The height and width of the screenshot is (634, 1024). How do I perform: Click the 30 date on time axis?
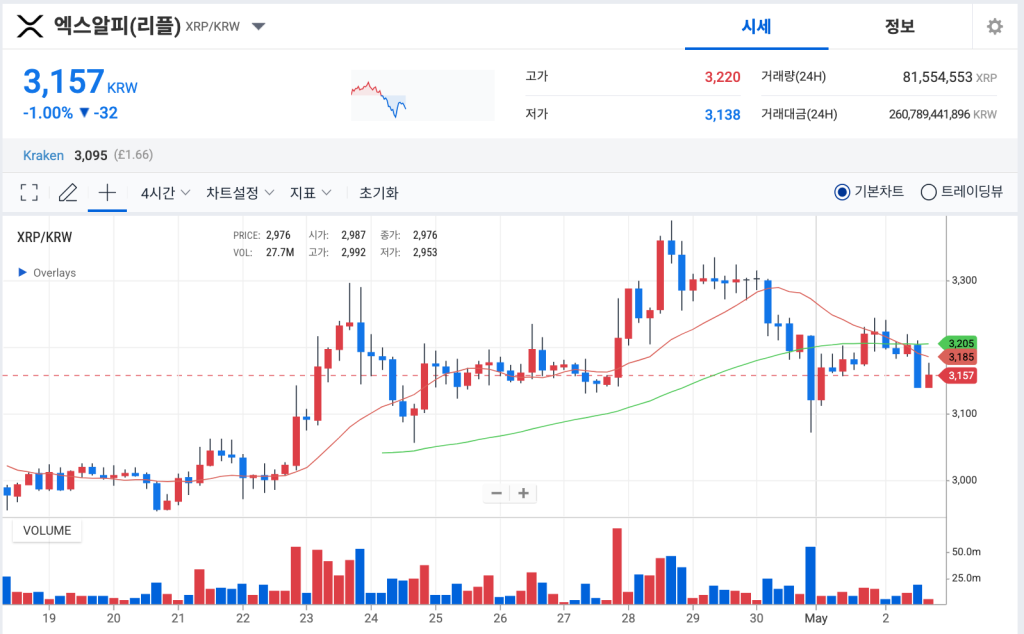756,618
